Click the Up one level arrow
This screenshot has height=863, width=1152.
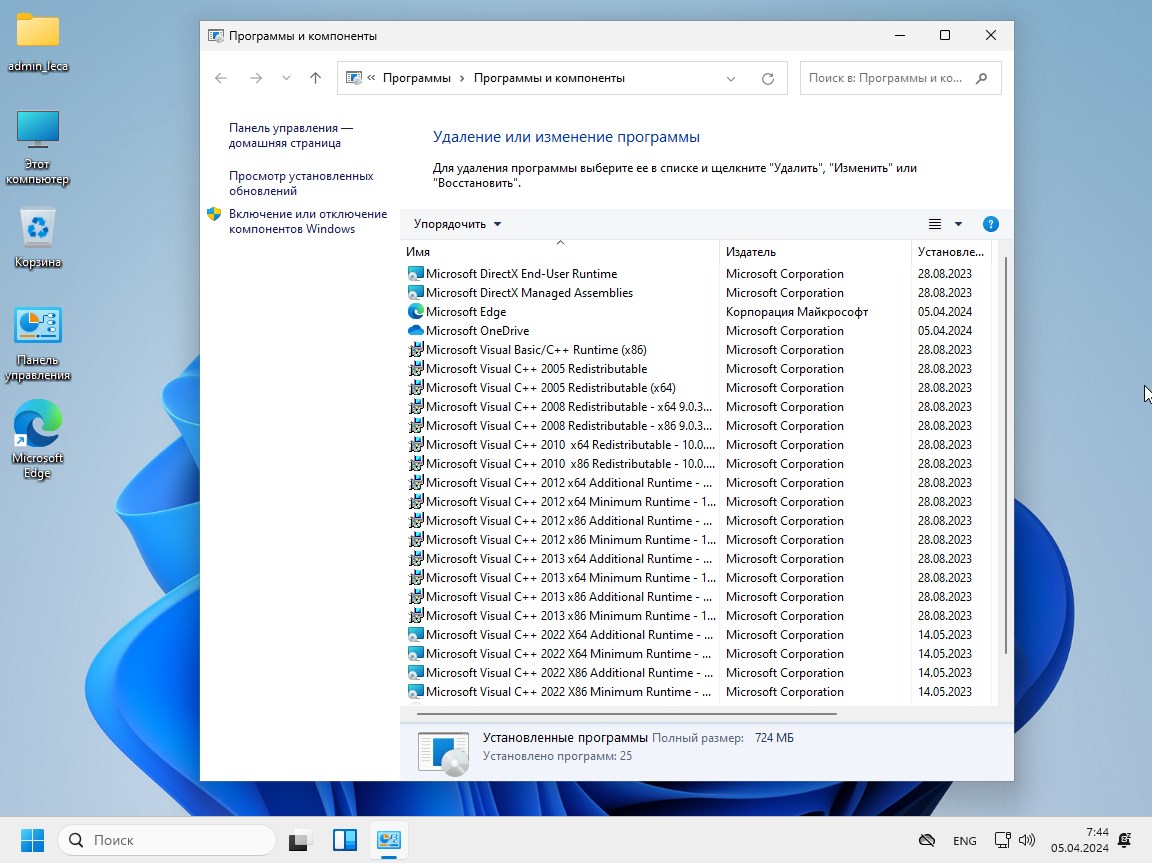[315, 78]
